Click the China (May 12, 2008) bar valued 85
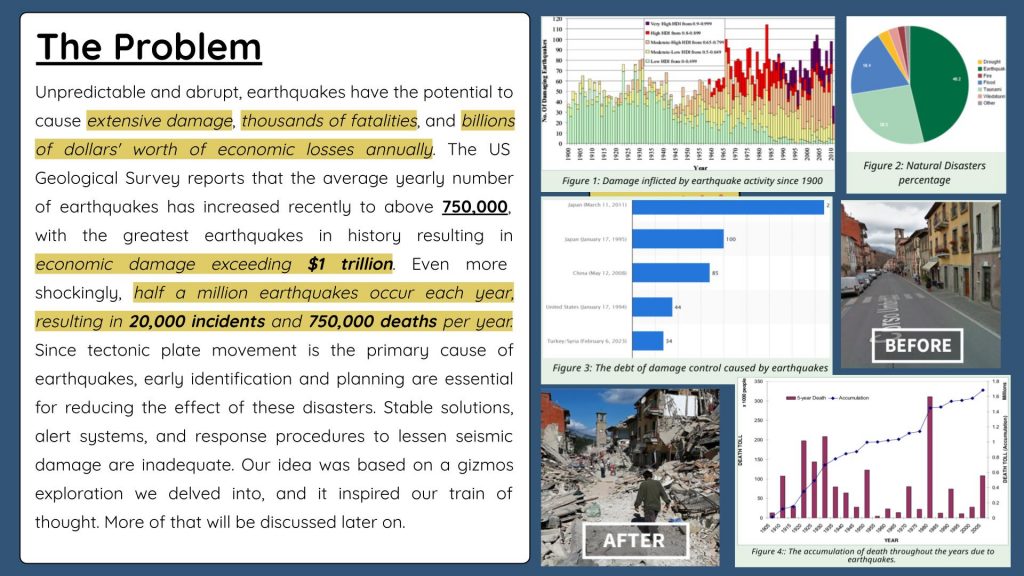This screenshot has width=1024, height=576. 671,273
